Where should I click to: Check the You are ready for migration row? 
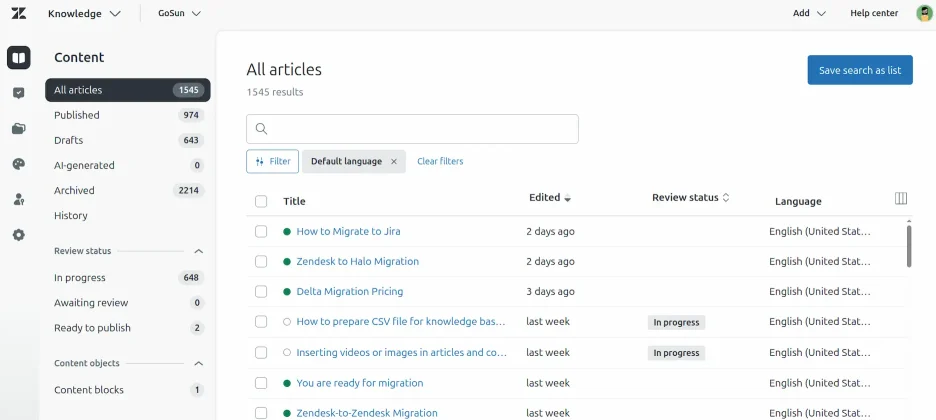261,383
